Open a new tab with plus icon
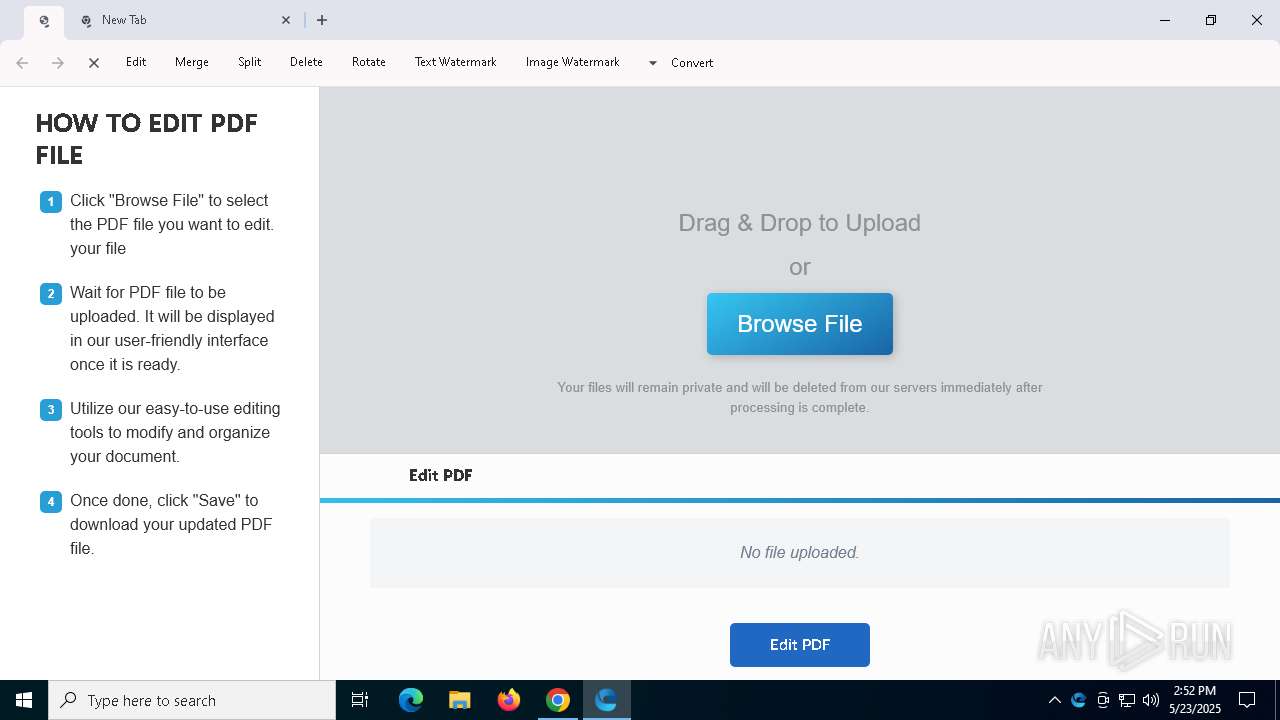The height and width of the screenshot is (720, 1280). point(322,20)
